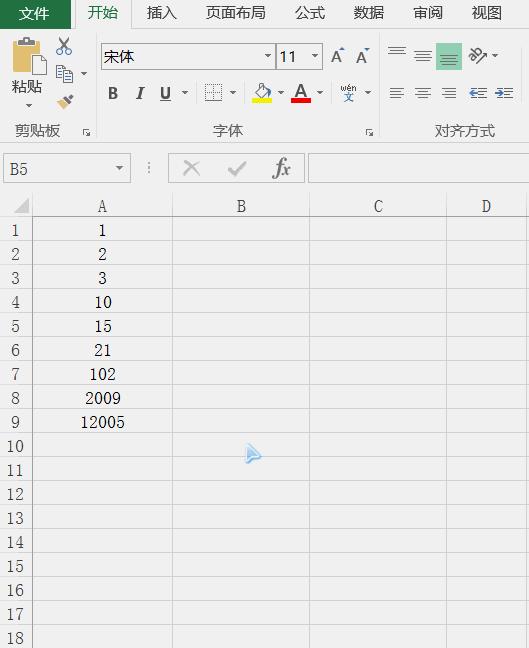Switch to the 插入 ribbon tab
Image resolution: width=529 pixels, height=648 pixels.
tap(162, 13)
